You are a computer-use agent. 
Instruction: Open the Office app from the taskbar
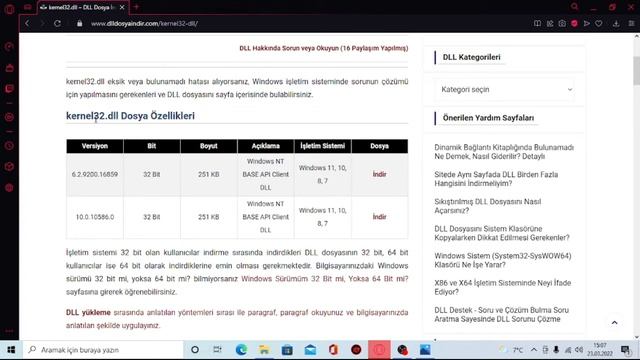click(x=333, y=350)
